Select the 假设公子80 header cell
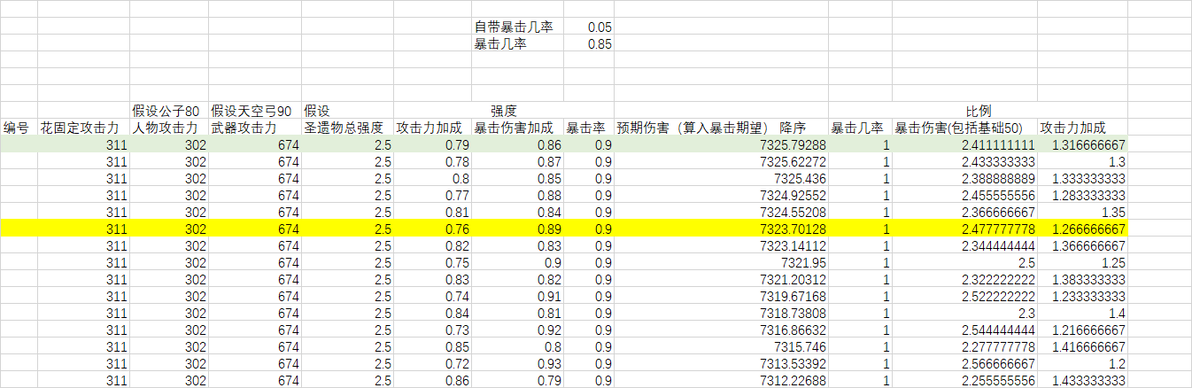Screen dimensions: 1192x388 click(x=169, y=111)
